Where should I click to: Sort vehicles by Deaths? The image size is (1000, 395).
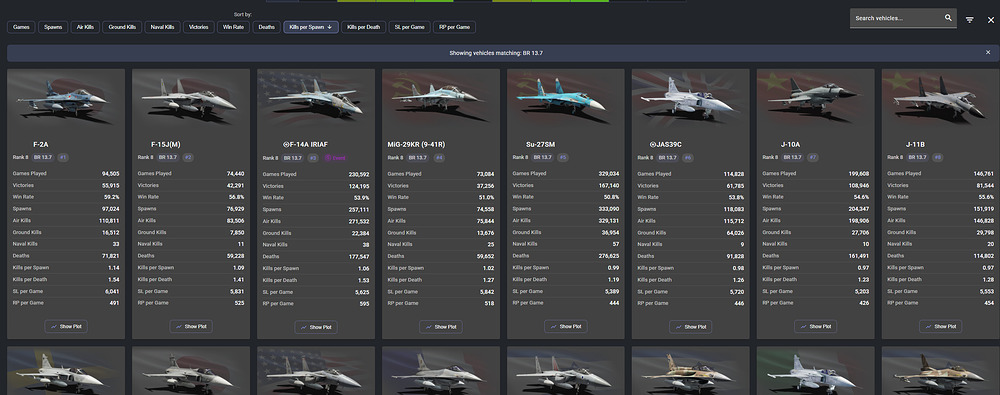267,27
